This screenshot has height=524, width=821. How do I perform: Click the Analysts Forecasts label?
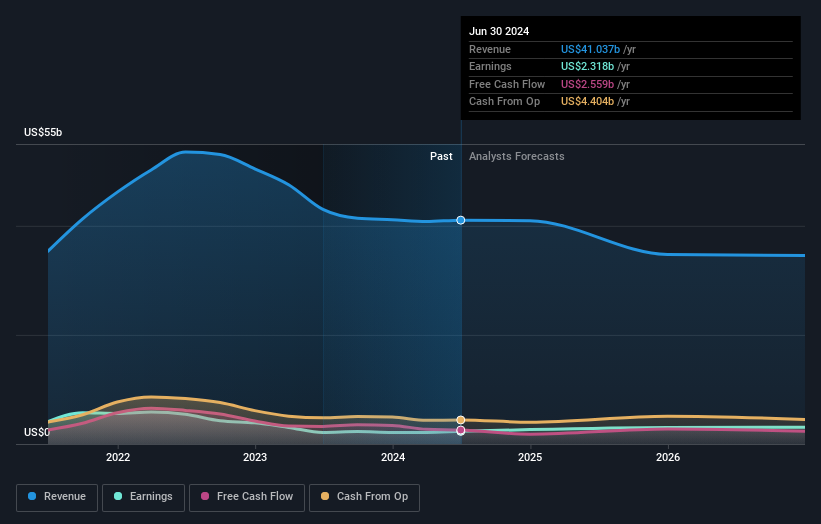click(x=516, y=157)
